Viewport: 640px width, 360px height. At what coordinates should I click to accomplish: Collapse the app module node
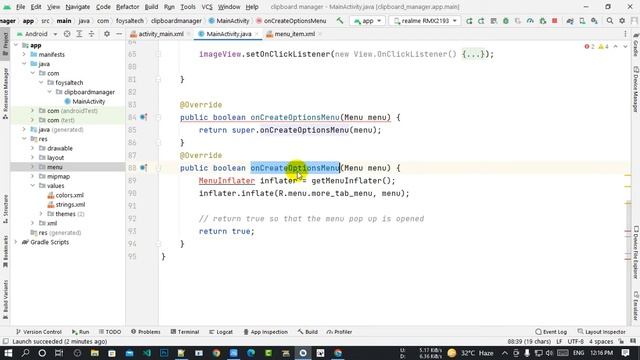pos(16,45)
